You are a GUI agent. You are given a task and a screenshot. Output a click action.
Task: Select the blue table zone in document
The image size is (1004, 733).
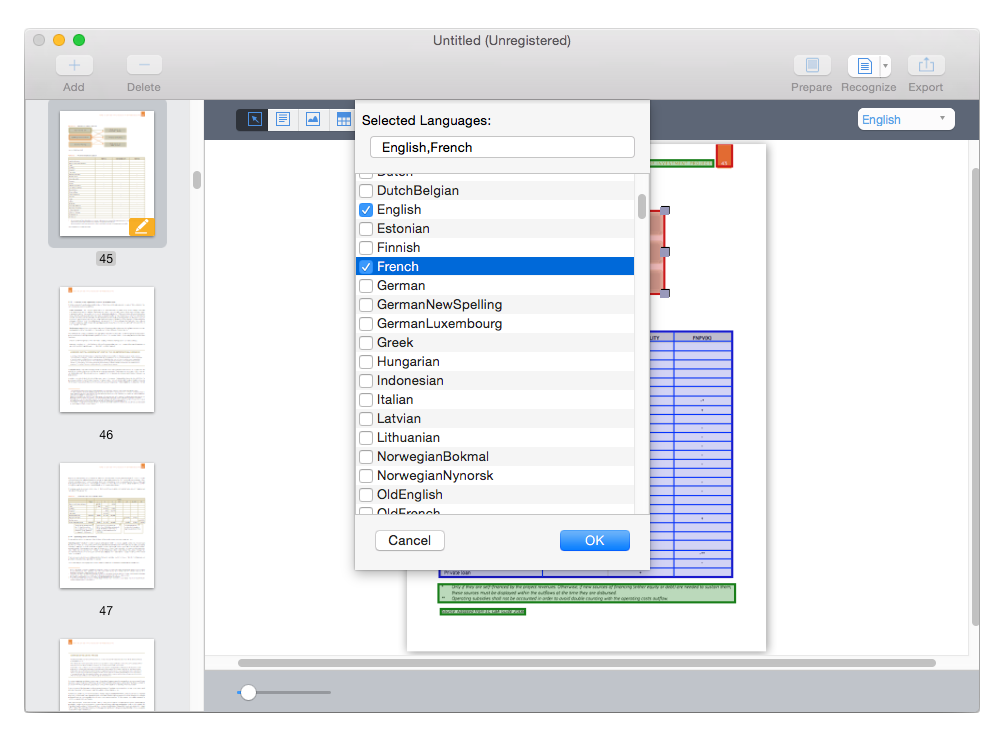tap(692, 453)
